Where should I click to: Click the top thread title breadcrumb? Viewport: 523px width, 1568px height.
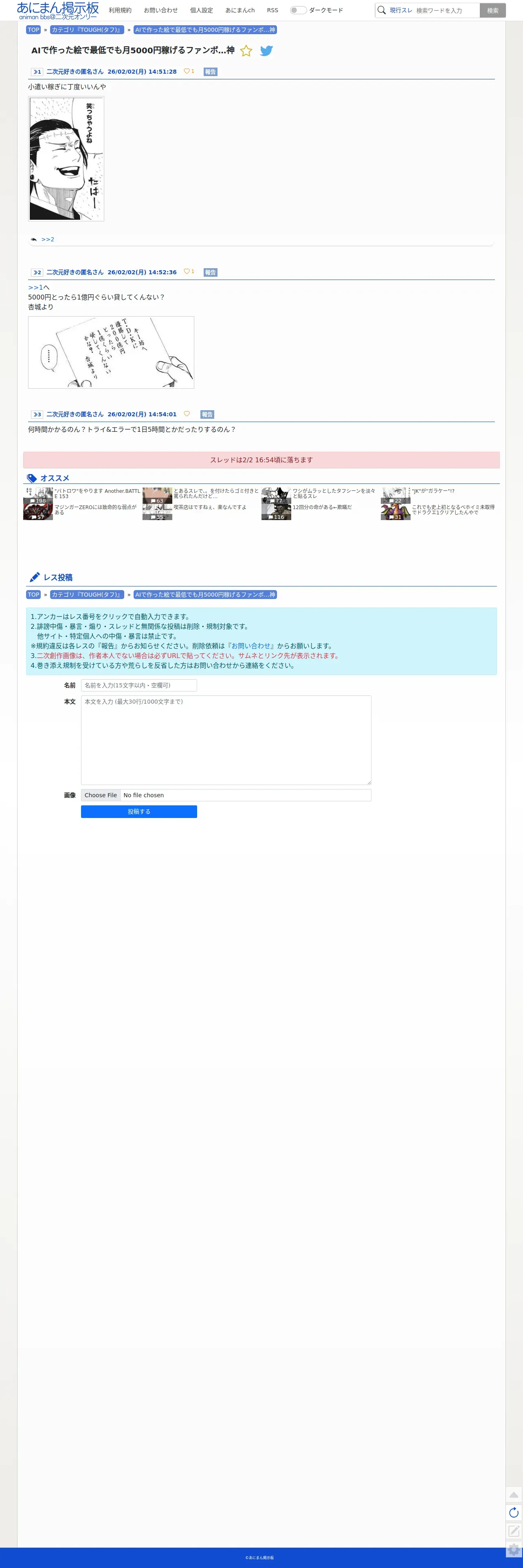tap(205, 30)
